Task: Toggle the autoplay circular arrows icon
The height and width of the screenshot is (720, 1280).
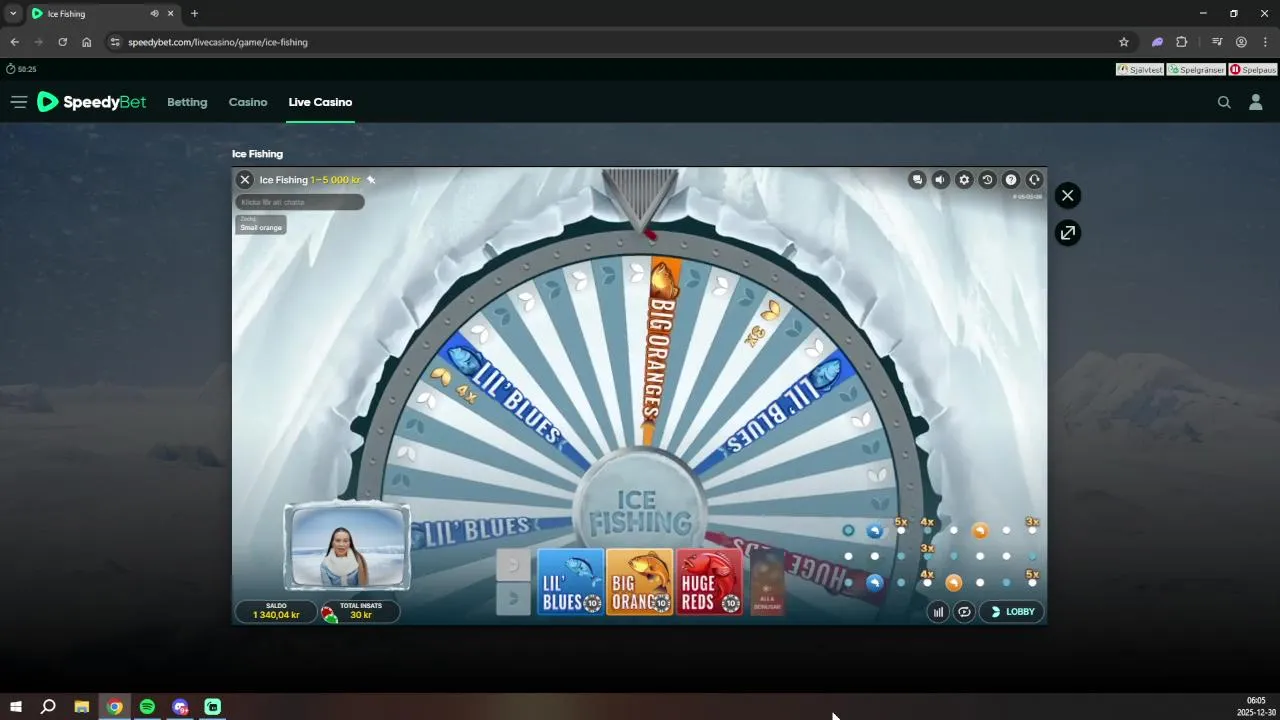Action: pos(964,612)
